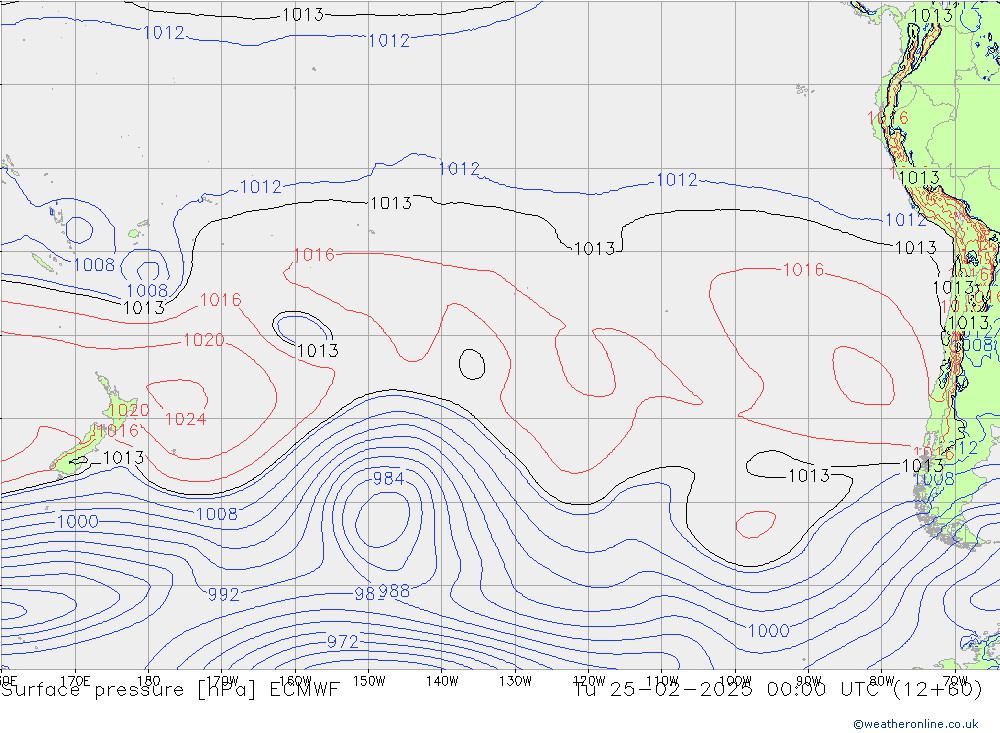Select the 'Surface pressure [hPa] ECMWF' title text
The height and width of the screenshot is (733, 1000).
(170, 690)
